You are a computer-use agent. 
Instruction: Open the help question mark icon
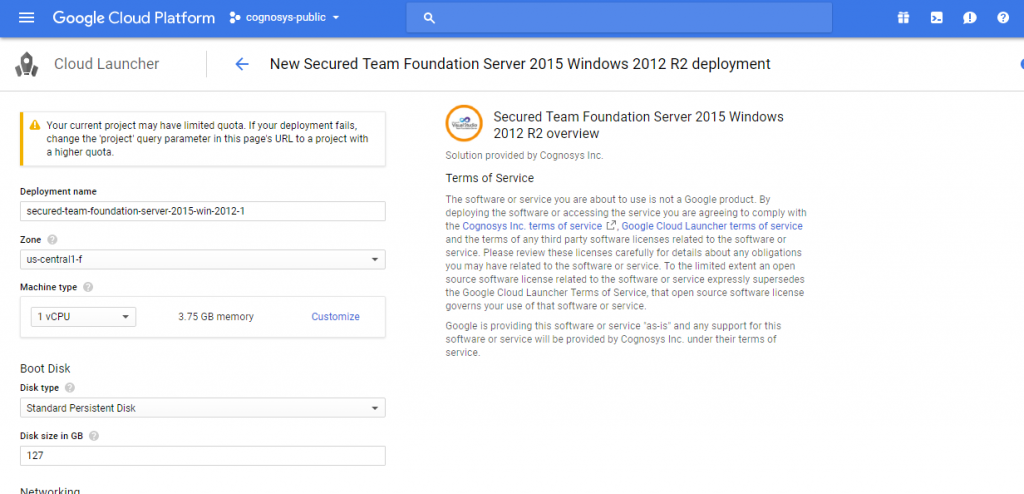point(1002,18)
